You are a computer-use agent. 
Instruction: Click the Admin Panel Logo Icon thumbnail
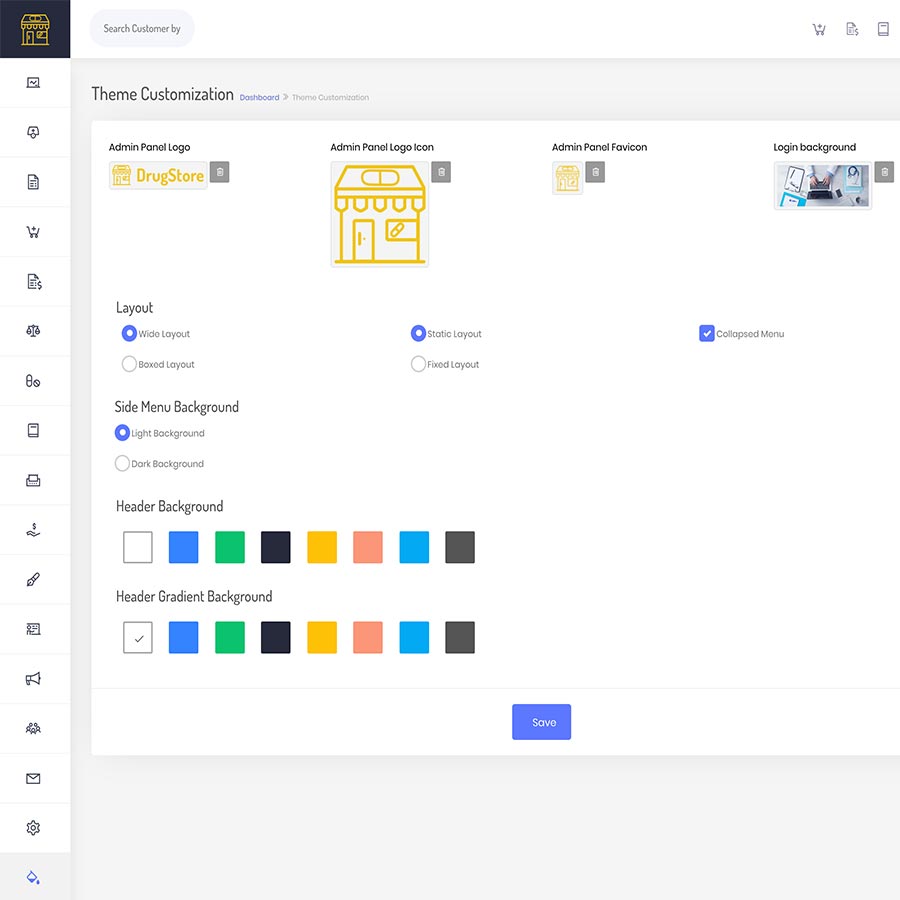379,214
